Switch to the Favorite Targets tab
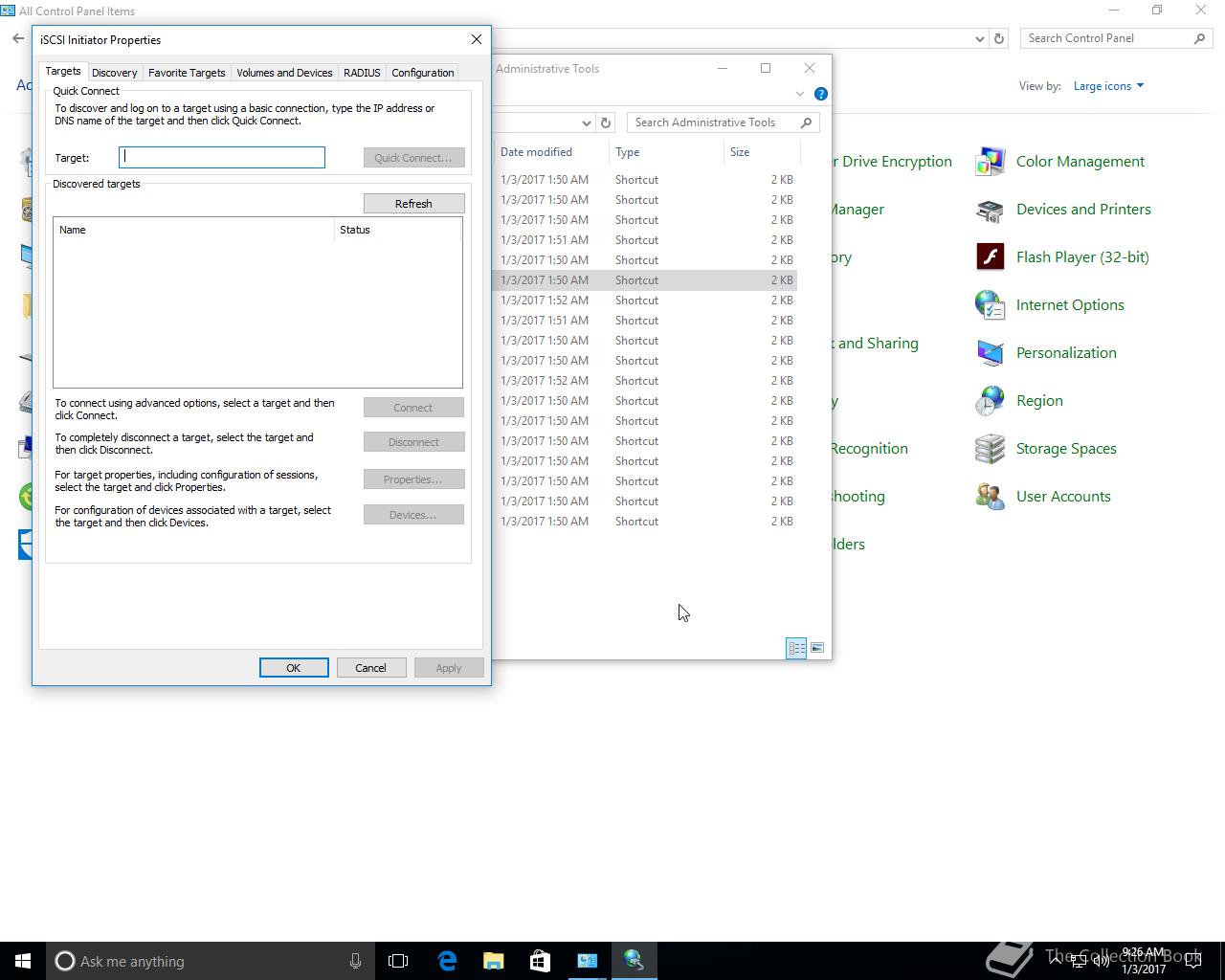1225x980 pixels. [187, 73]
